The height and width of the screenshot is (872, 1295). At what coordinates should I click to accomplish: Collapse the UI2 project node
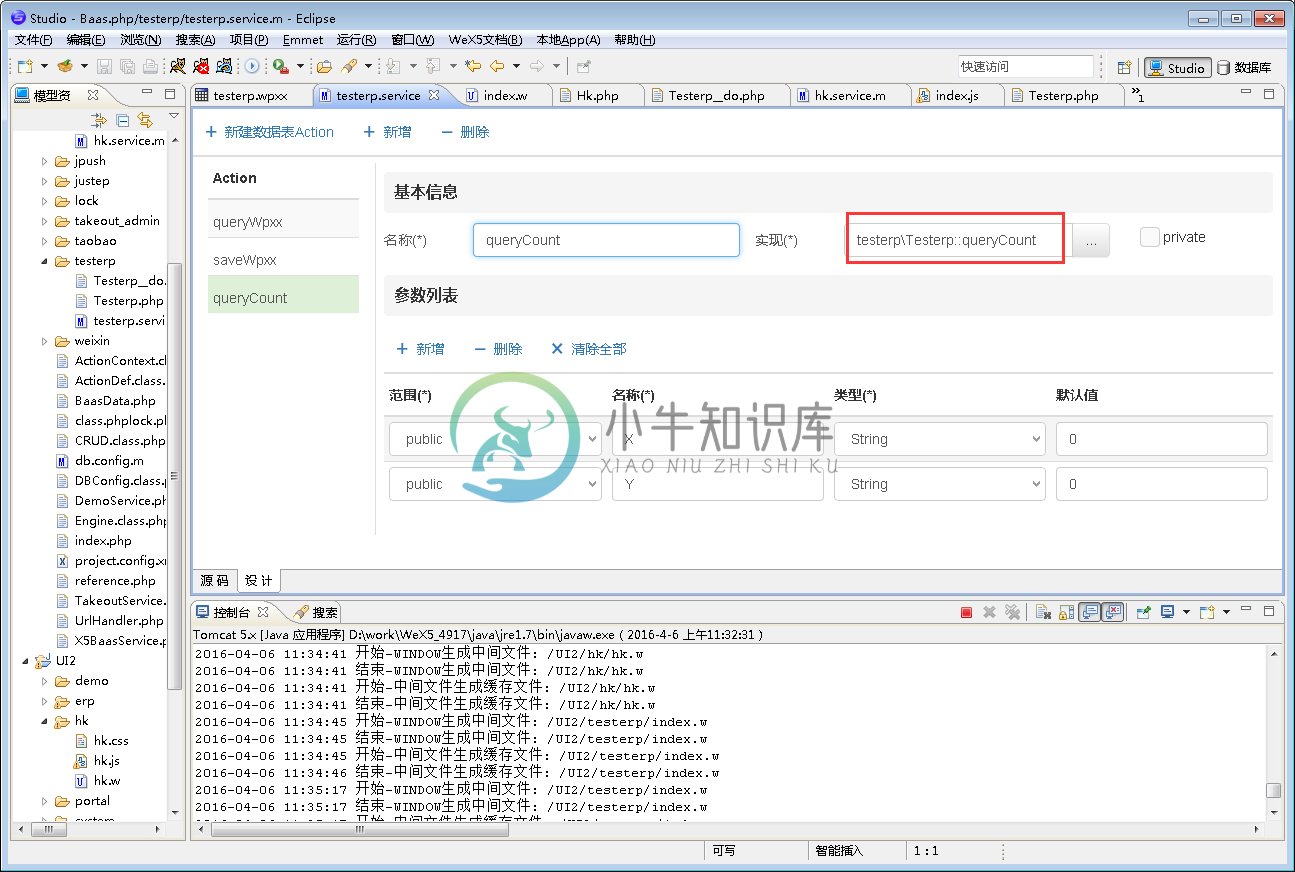[x=26, y=661]
